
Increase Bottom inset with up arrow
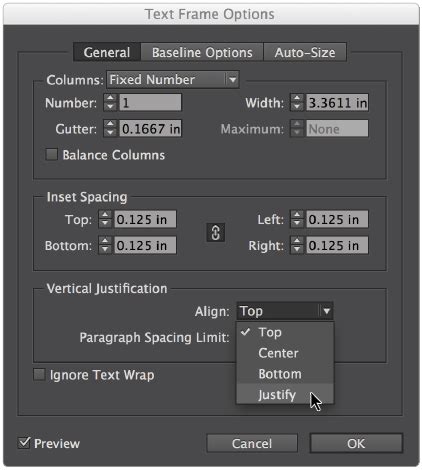coord(105,241)
